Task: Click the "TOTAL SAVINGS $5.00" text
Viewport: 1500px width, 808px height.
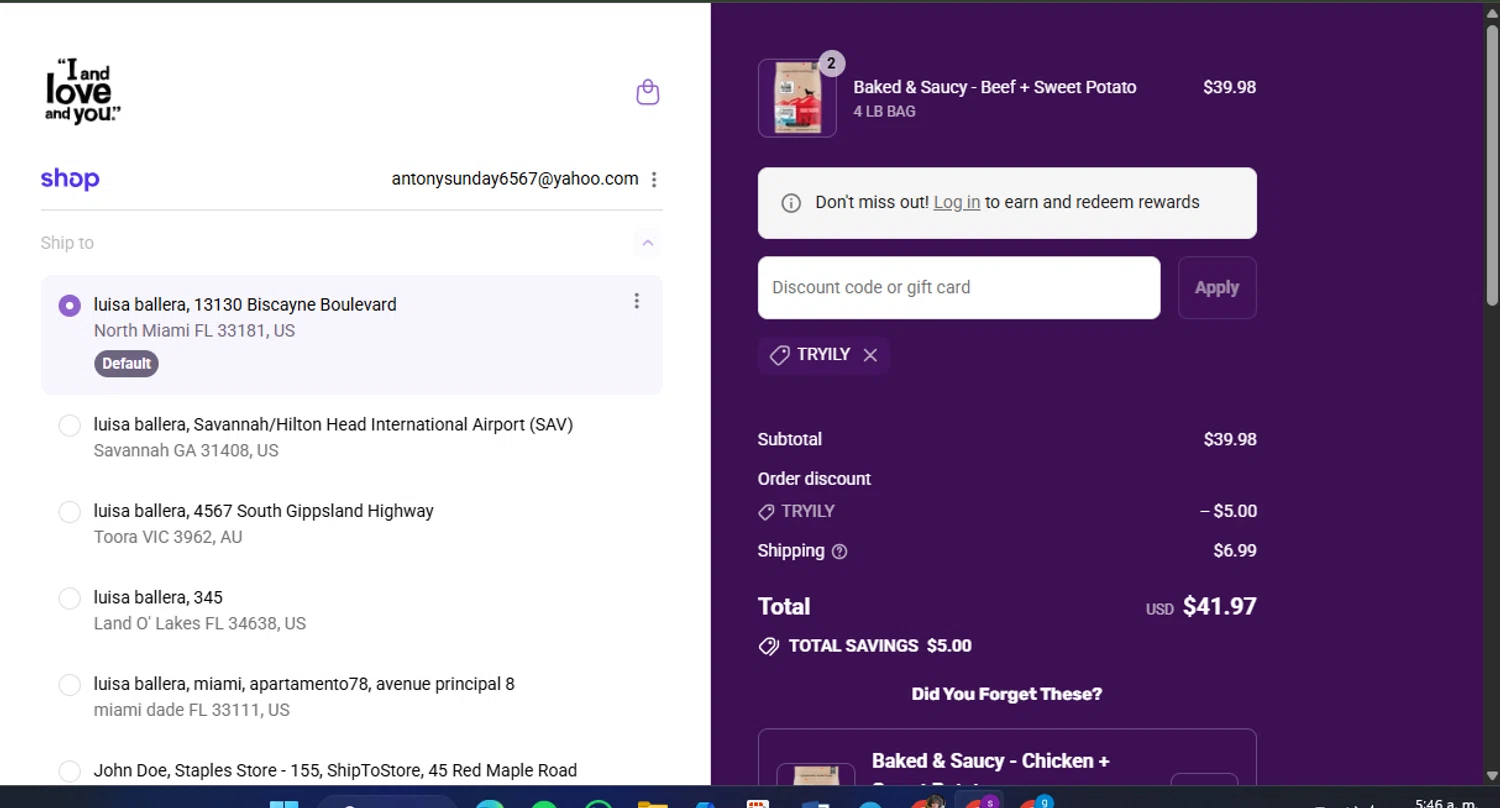Action: 880,646
